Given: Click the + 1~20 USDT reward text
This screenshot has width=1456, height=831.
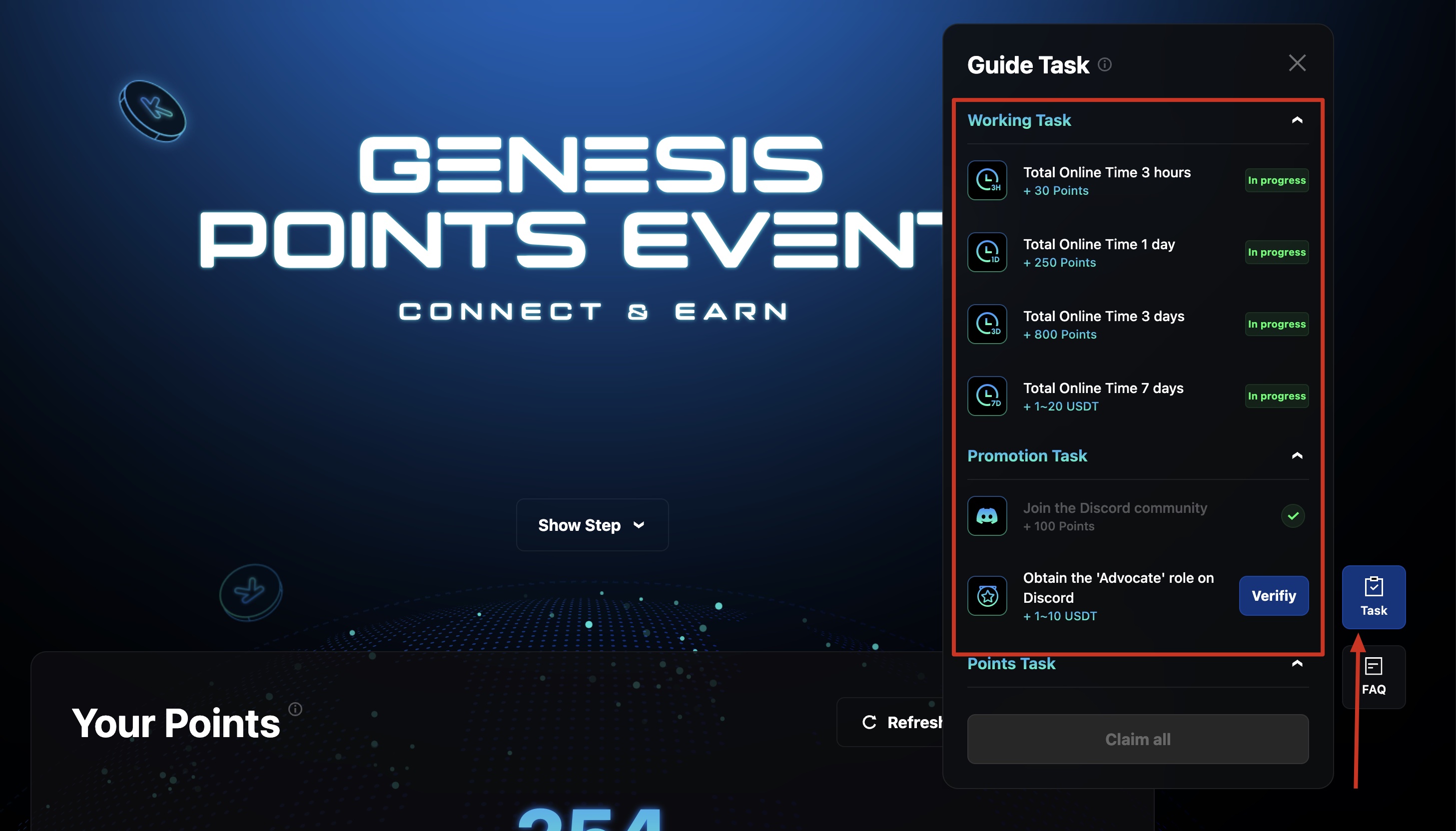Looking at the screenshot, I should pos(1061,407).
